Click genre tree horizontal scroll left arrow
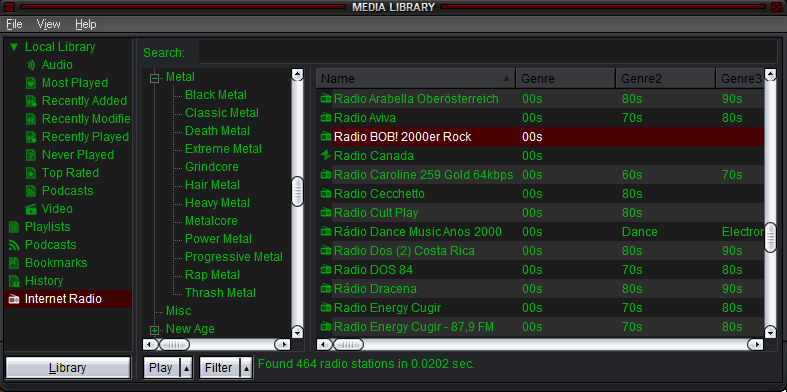The image size is (787, 392). pos(150,345)
